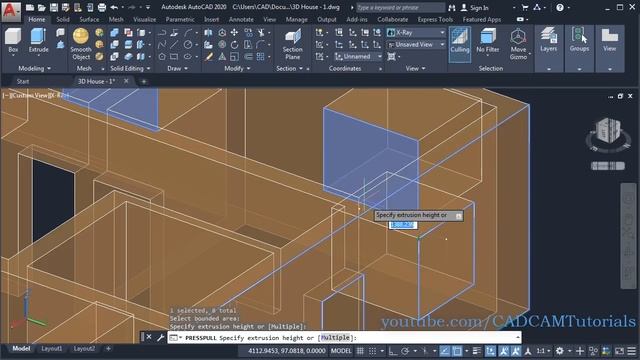Click the Multiple option in command line
640x360 pixels.
[x=335, y=338]
